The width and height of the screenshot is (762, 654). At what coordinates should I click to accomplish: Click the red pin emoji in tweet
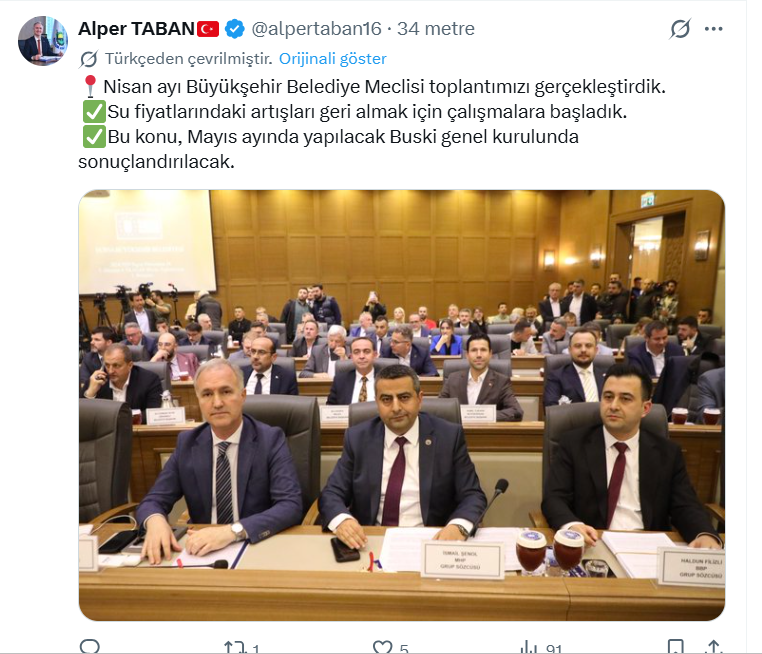(90, 86)
